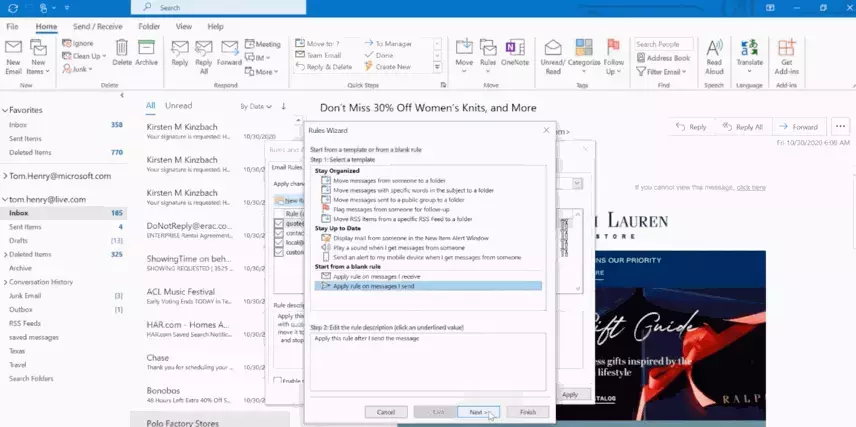Click Next in the Rules Wizard
Image resolution: width=856 pixels, height=427 pixels.
point(478,412)
